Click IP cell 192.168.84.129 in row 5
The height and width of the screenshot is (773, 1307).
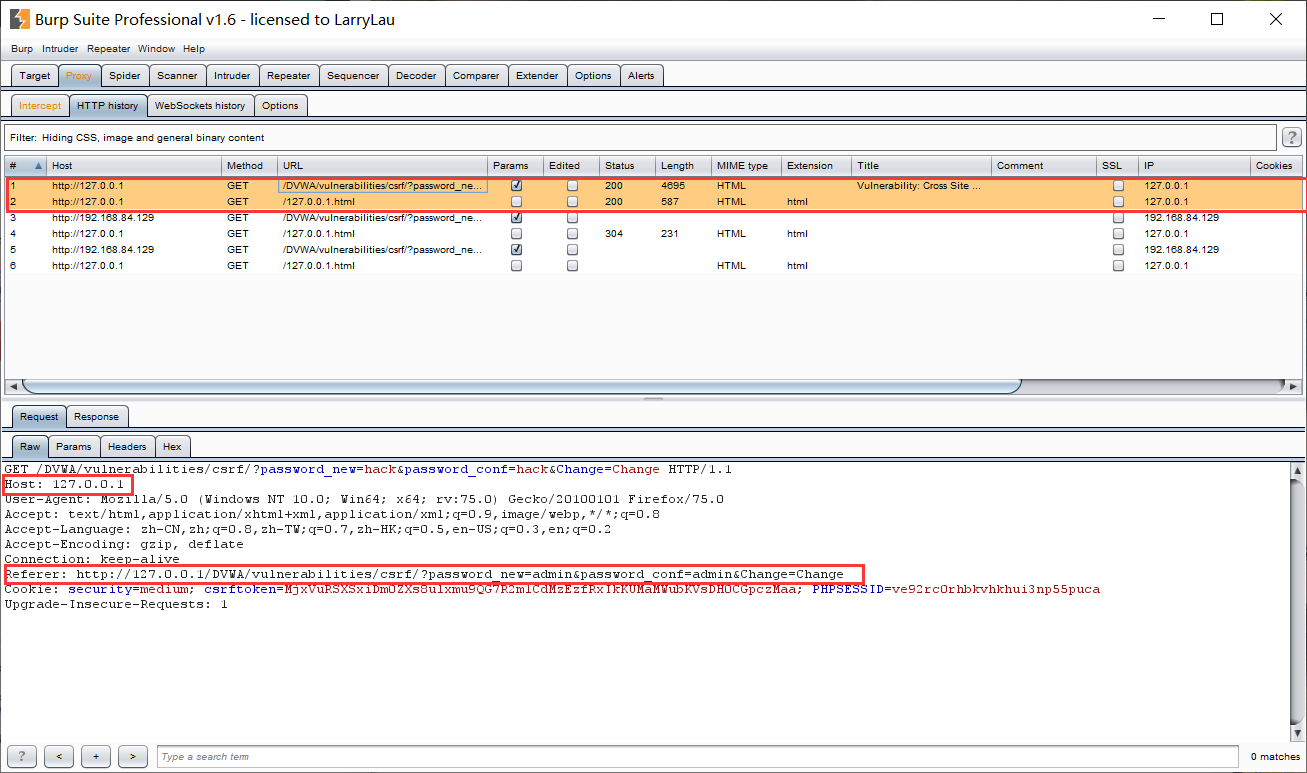point(1194,250)
